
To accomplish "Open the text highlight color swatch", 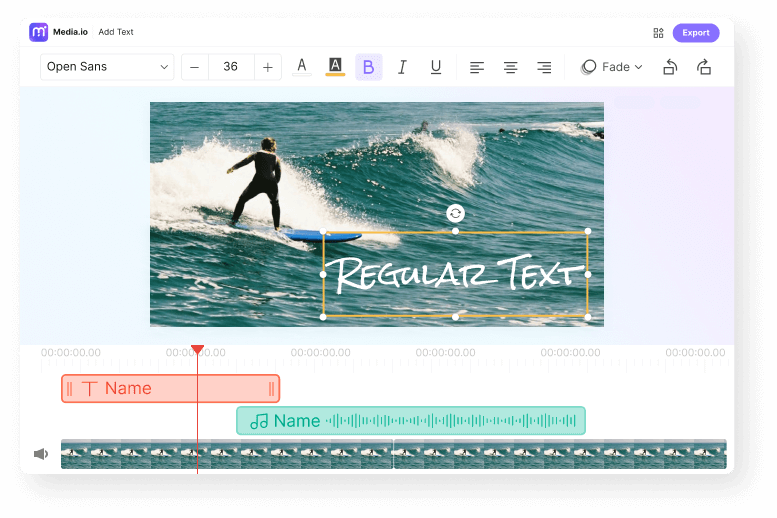I will point(335,67).
